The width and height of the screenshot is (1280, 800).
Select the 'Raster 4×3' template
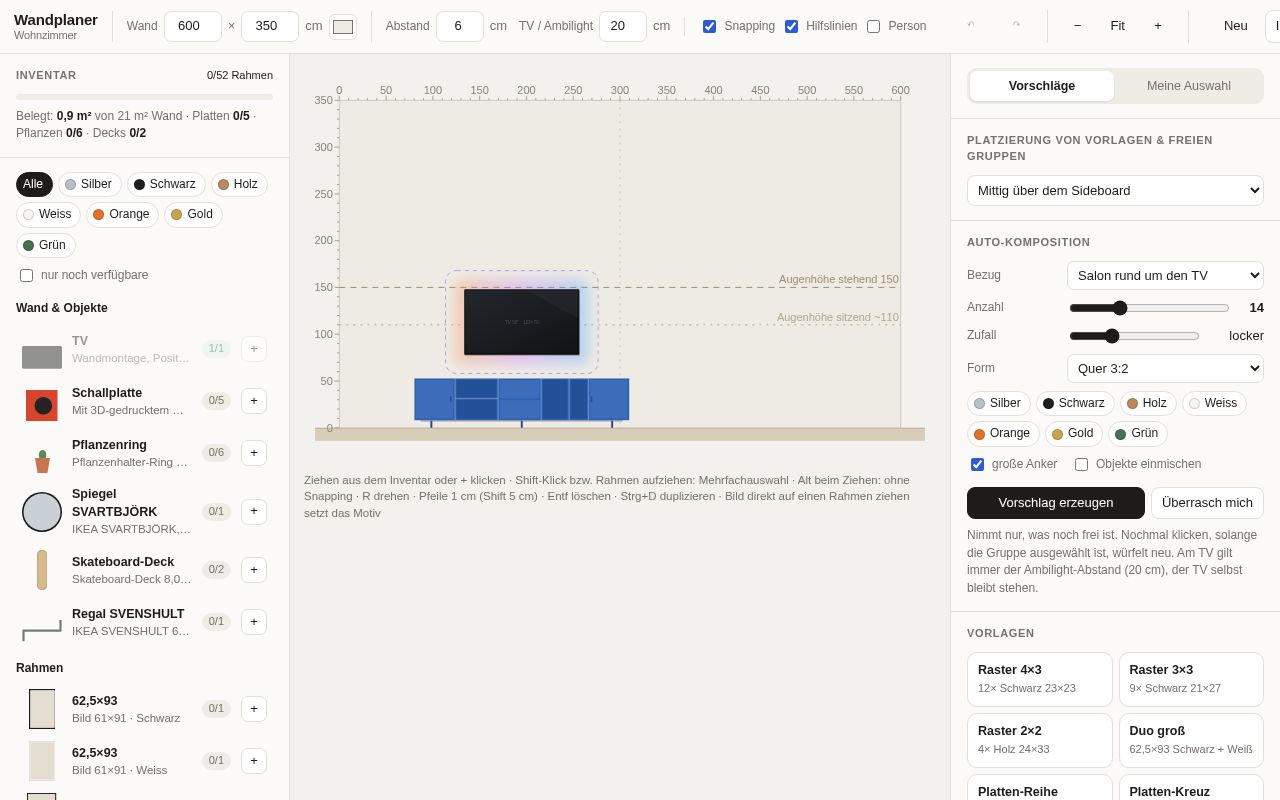pyautogui.click(x=1039, y=679)
